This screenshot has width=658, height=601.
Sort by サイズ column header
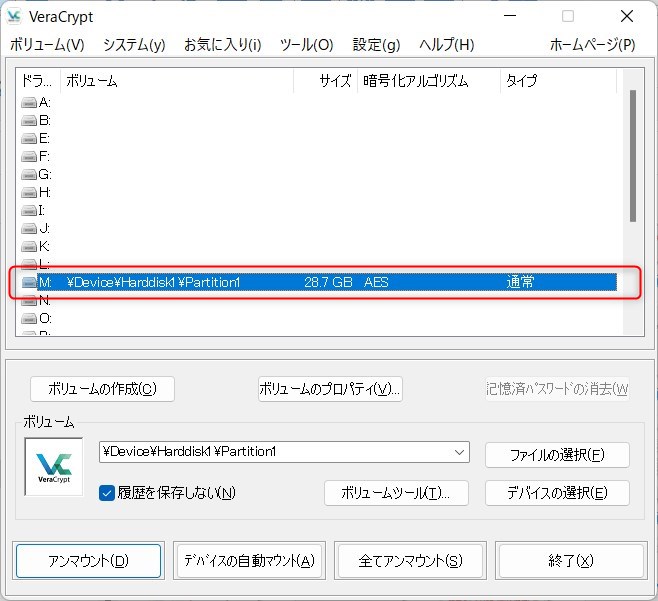(x=325, y=81)
